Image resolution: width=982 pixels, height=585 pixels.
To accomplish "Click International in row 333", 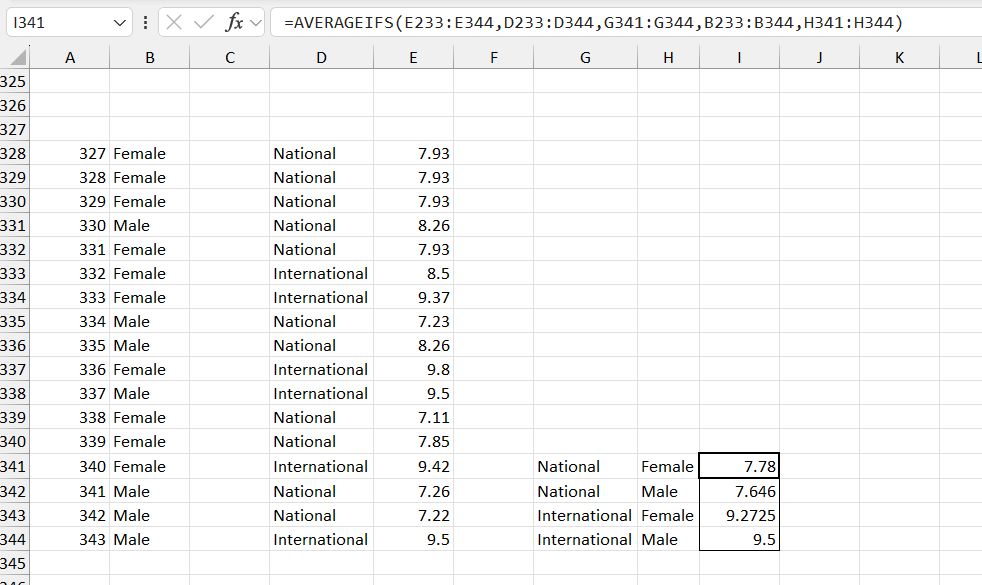I will pos(320,274).
